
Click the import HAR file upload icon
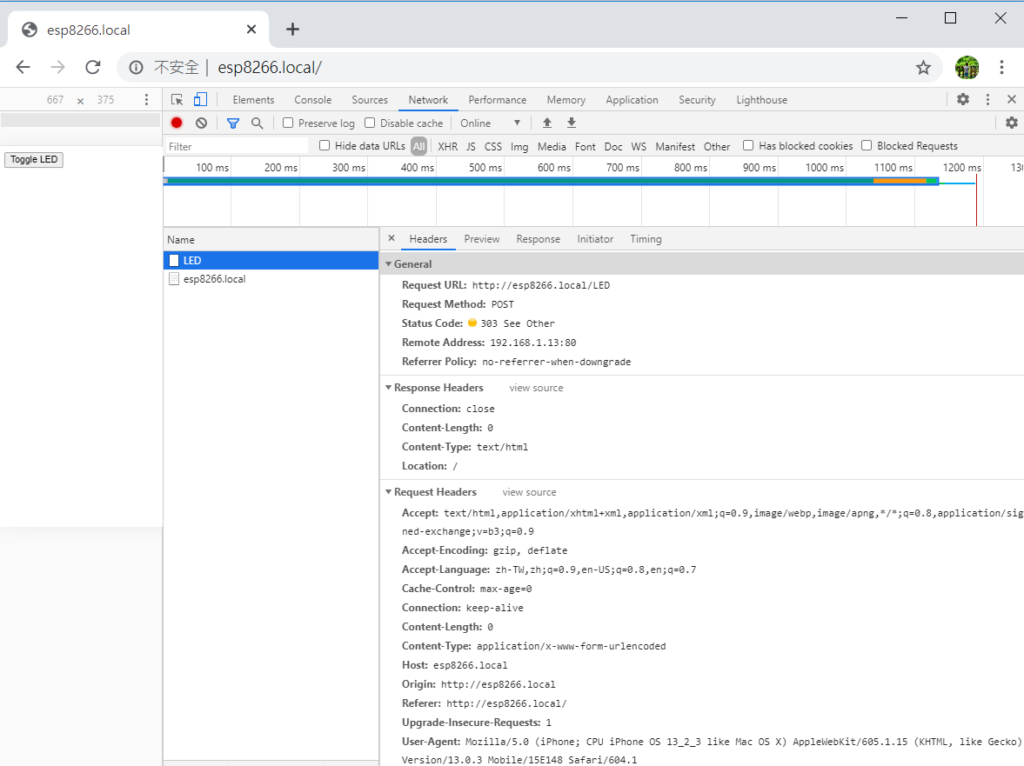547,123
